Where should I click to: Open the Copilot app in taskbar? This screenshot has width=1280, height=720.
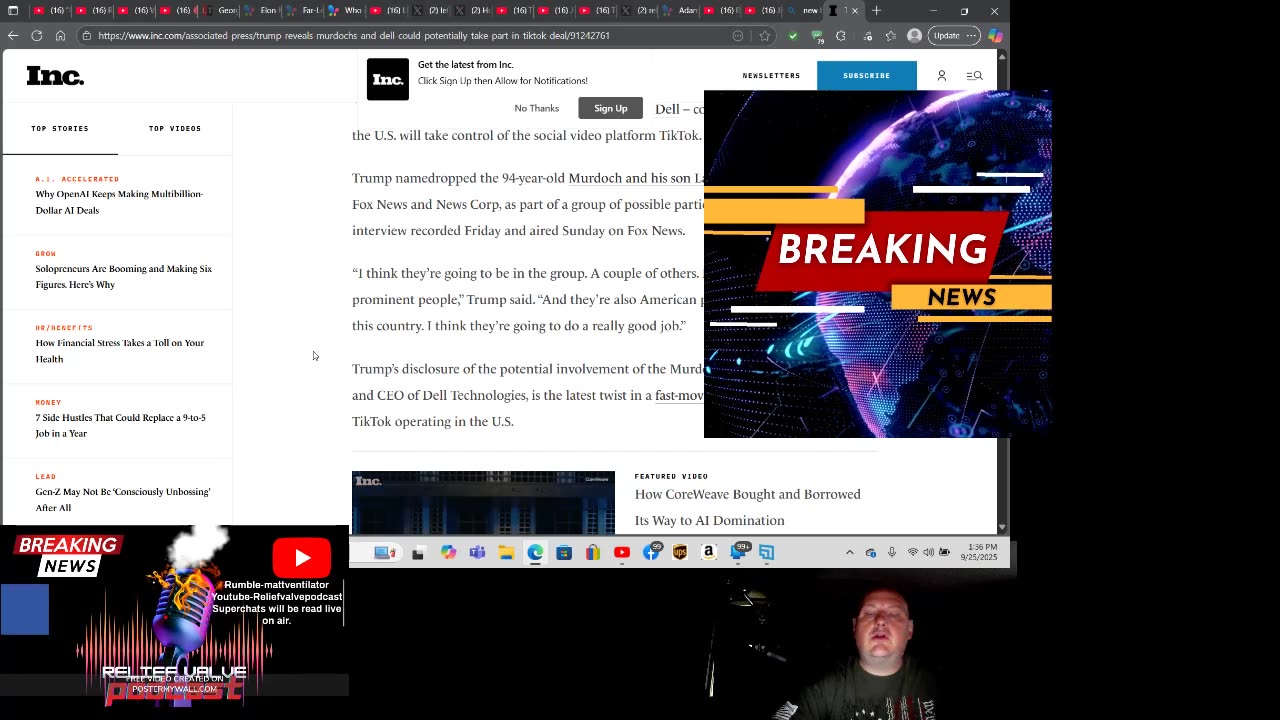point(448,552)
